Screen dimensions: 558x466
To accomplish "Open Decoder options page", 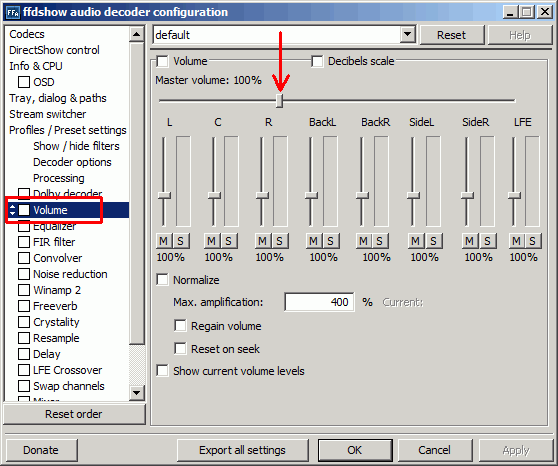I will [x=72, y=162].
